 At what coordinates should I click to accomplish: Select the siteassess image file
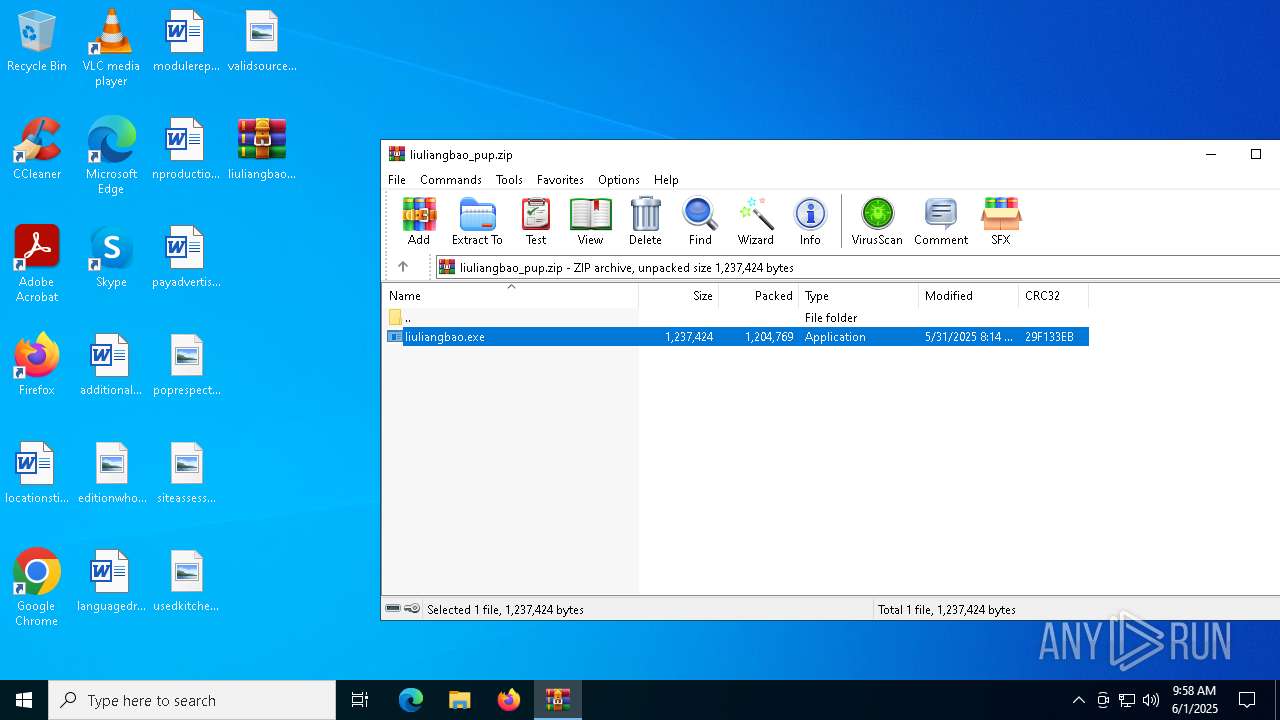tap(186, 474)
